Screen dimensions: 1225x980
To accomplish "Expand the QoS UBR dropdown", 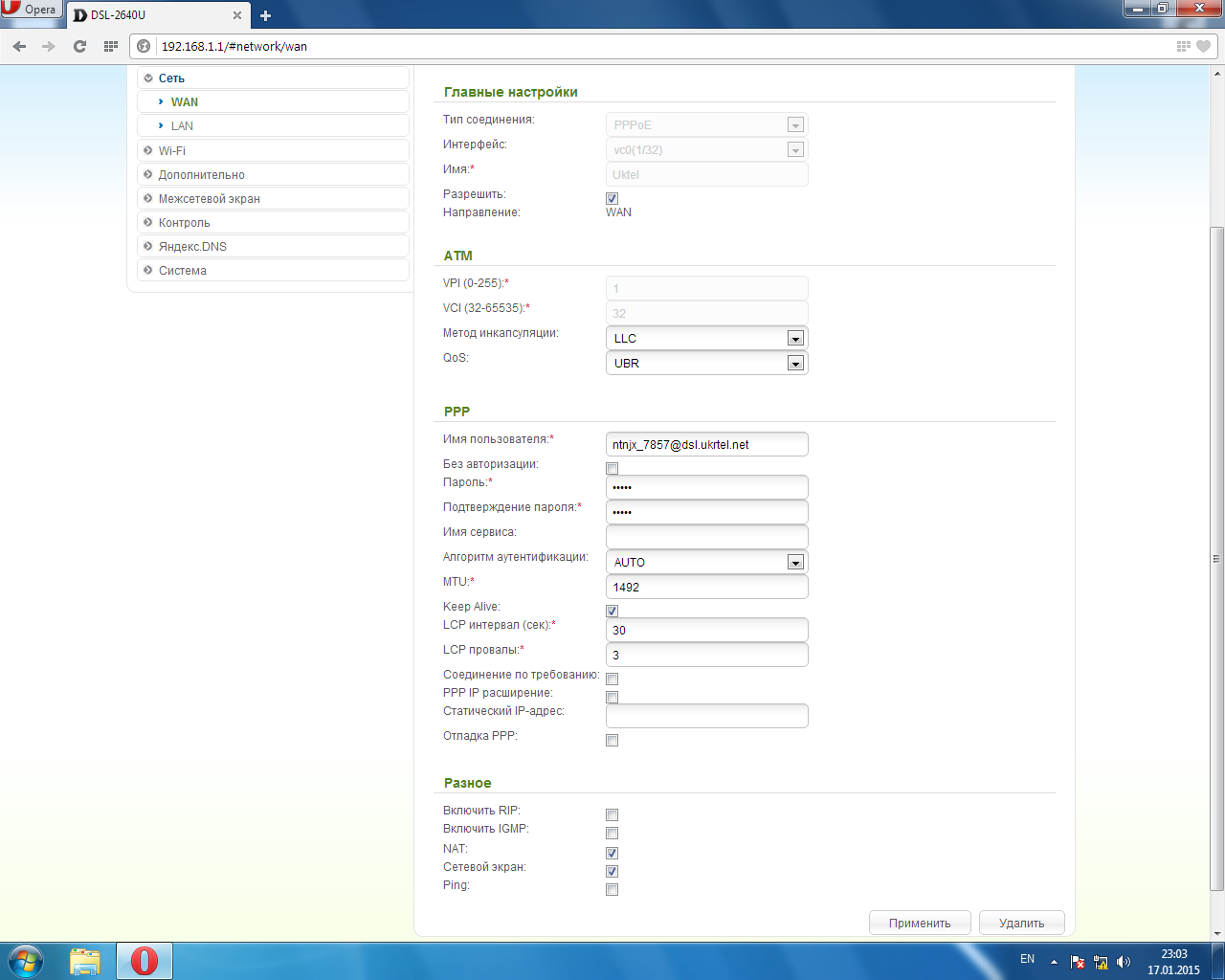I will pyautogui.click(x=794, y=363).
